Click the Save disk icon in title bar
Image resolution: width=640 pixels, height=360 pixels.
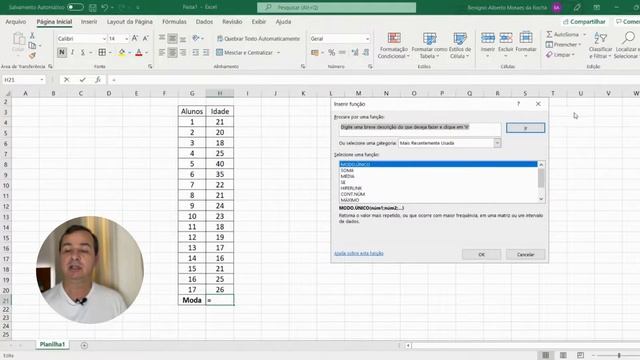(93, 7)
